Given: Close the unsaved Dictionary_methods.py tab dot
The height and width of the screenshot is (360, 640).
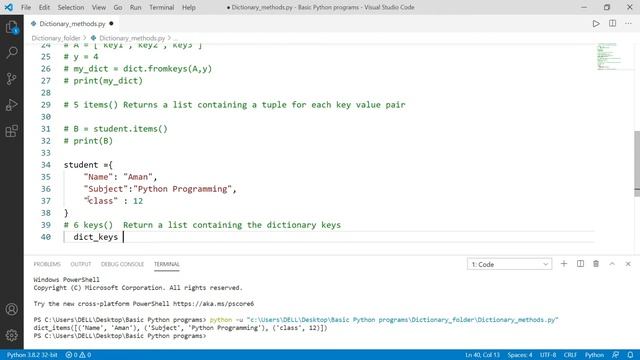Looking at the screenshot, I should [x=111, y=24].
